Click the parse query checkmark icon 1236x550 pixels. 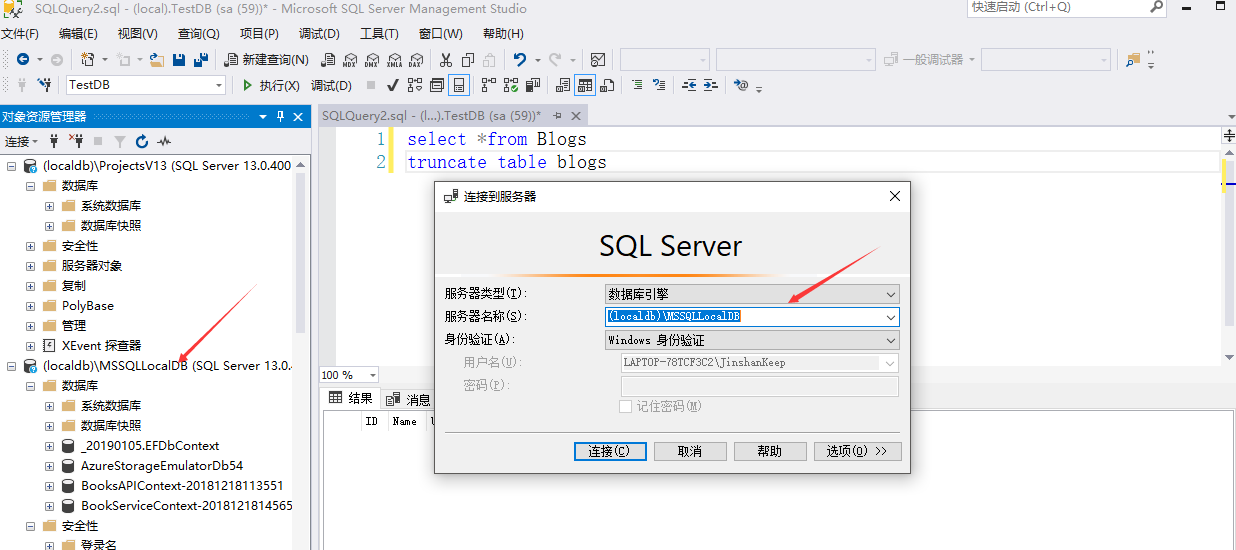tap(392, 85)
